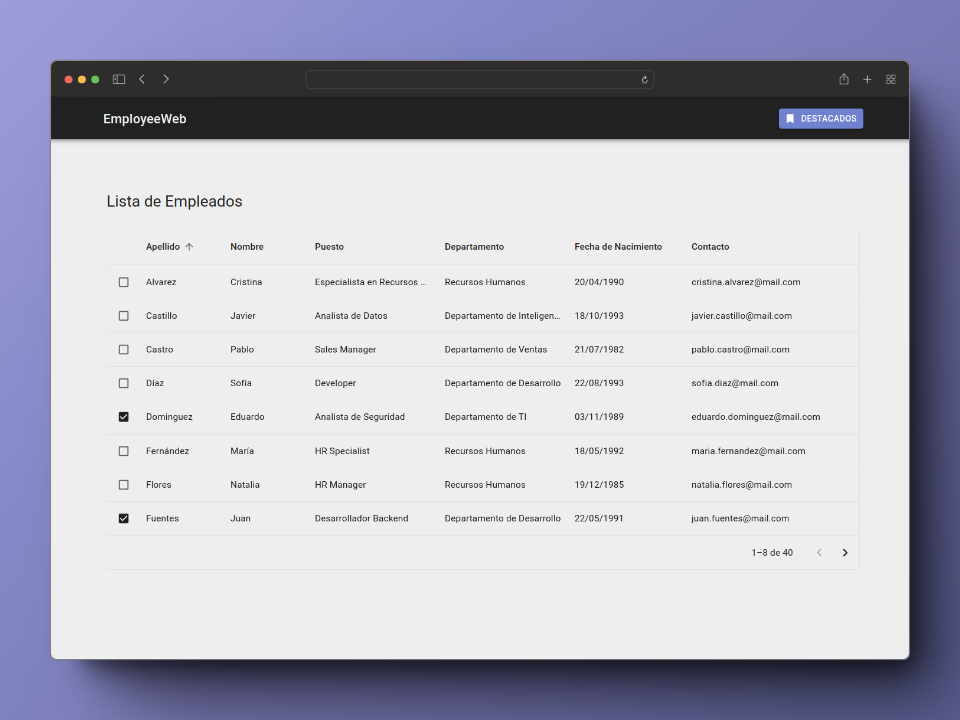The image size is (960, 720).
Task: Click the Developer position cell
Action: (x=335, y=383)
